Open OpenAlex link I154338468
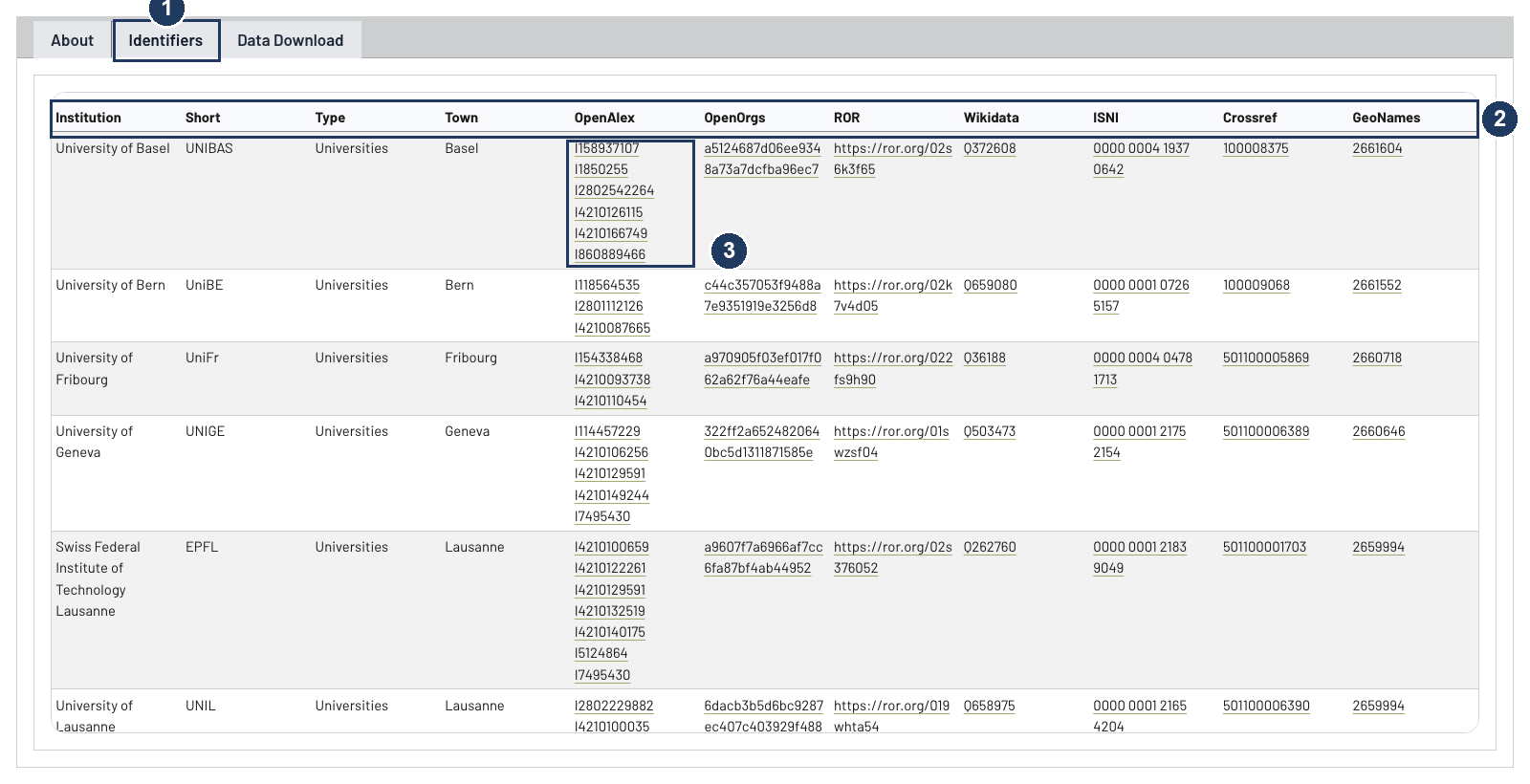Viewport: 1530px width, 784px height. coord(608,358)
